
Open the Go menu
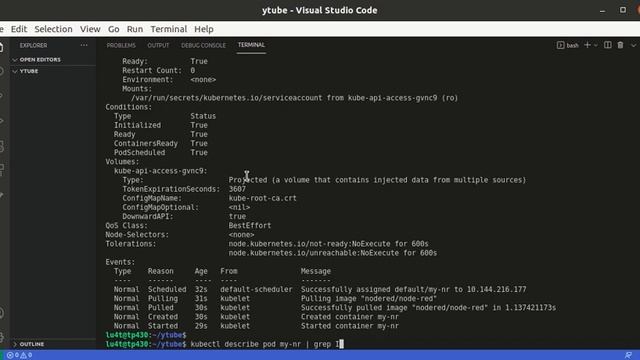(113, 29)
